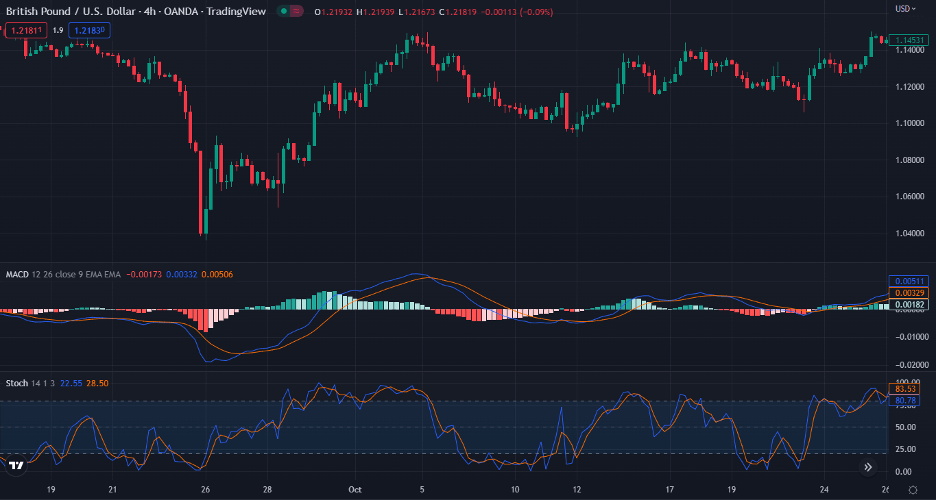Click the 1.10000 price scale level

tap(909, 123)
